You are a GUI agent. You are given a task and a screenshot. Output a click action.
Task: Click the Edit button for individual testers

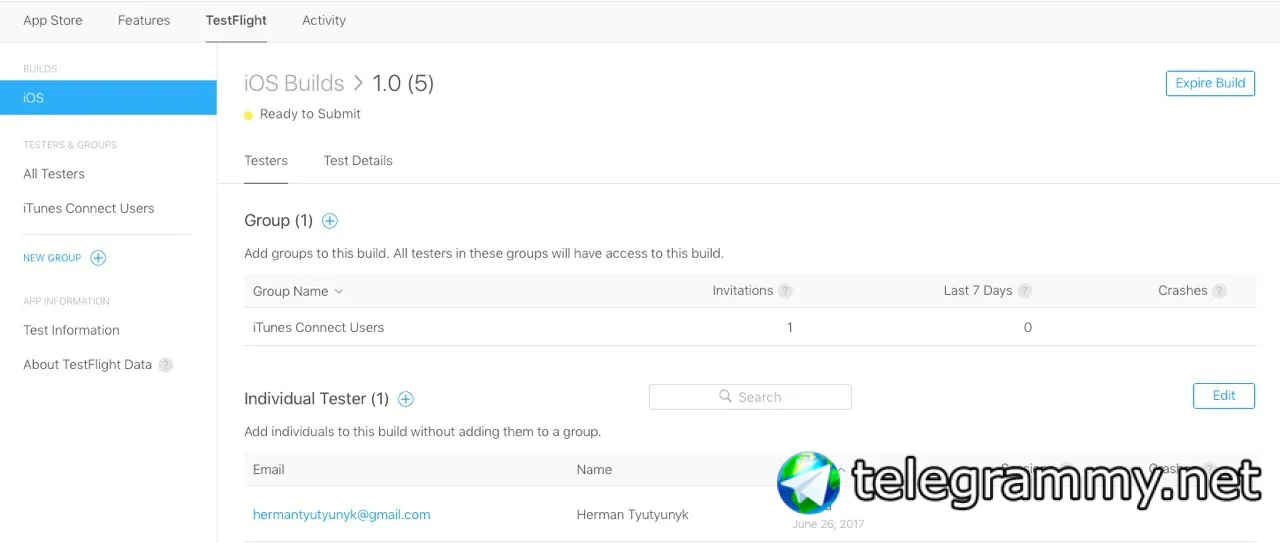(x=1224, y=396)
